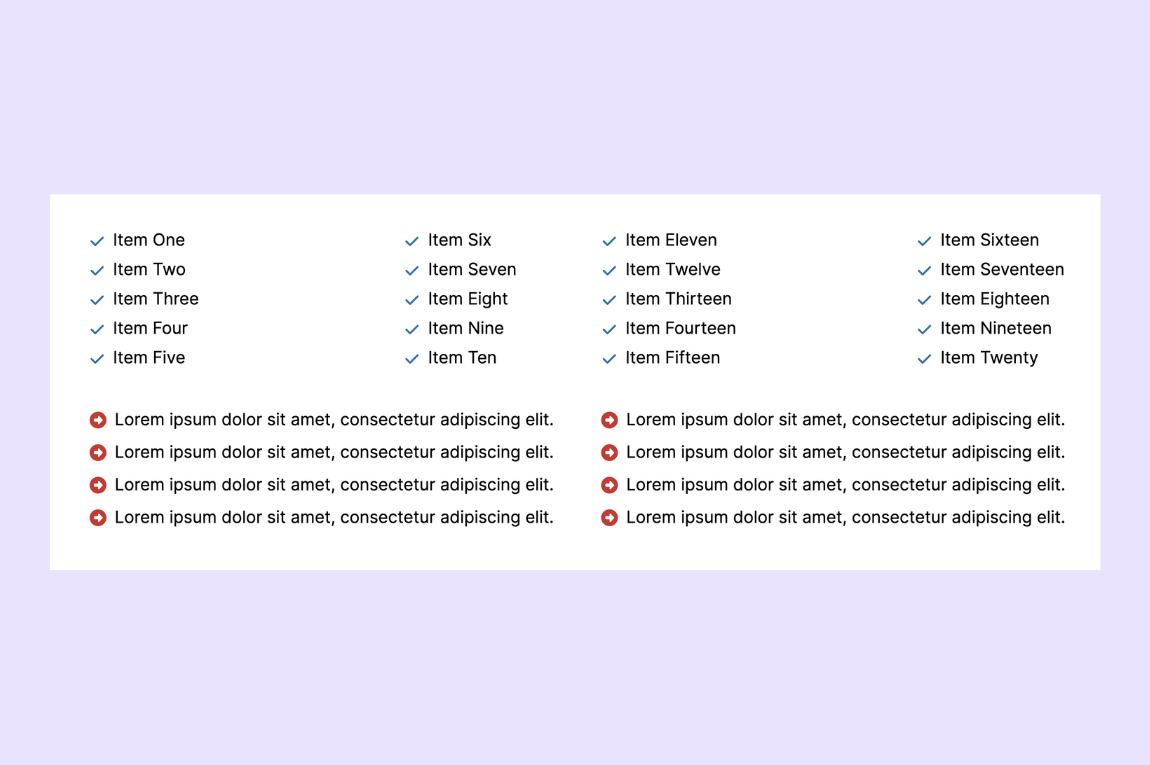Click the checkmark icon for Item Sixteen

923,240
